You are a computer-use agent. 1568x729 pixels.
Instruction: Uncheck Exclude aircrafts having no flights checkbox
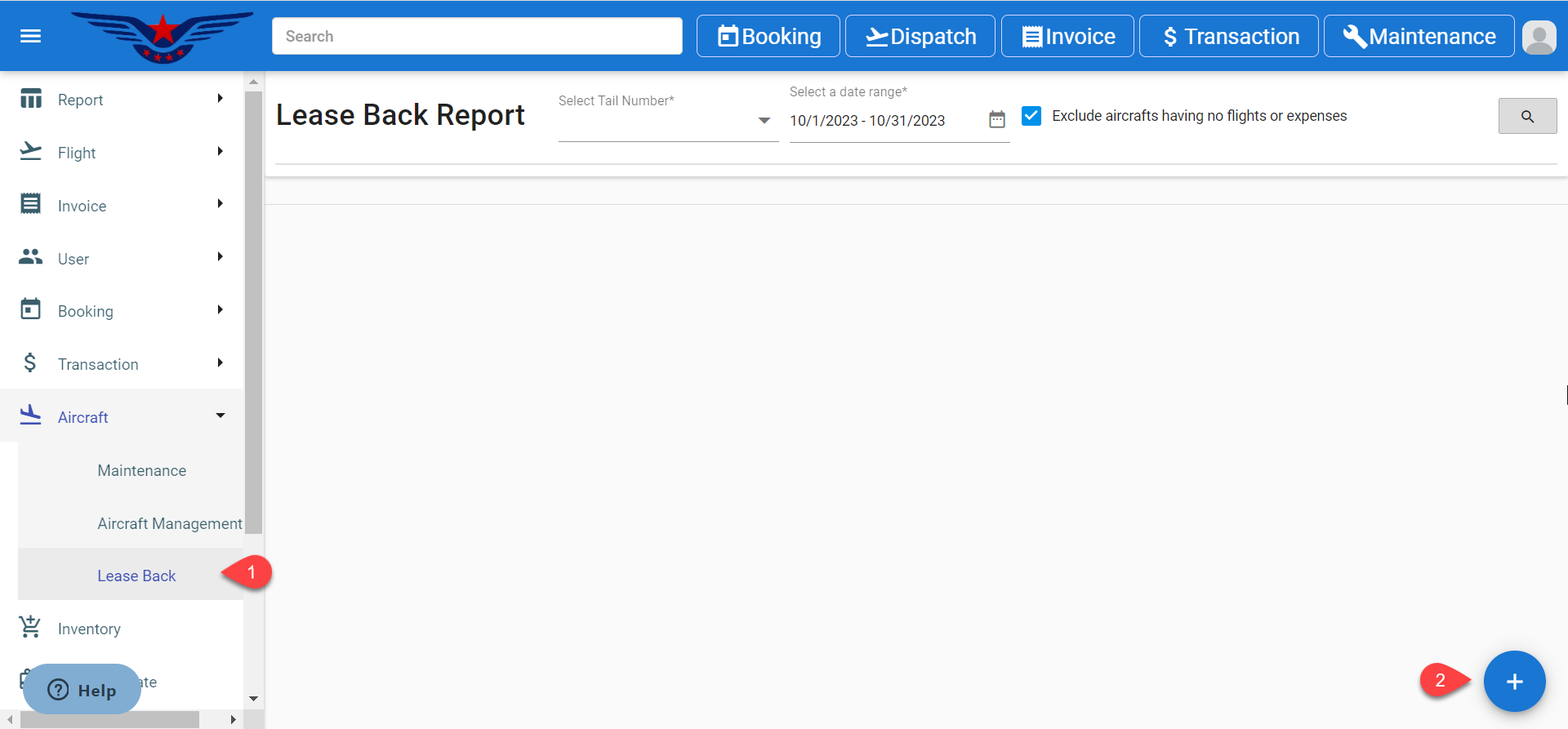(1031, 116)
